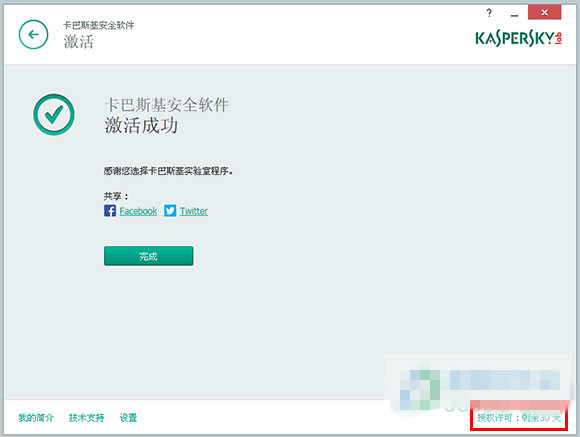
Task: Click the 共享 label
Action: [x=116, y=196]
